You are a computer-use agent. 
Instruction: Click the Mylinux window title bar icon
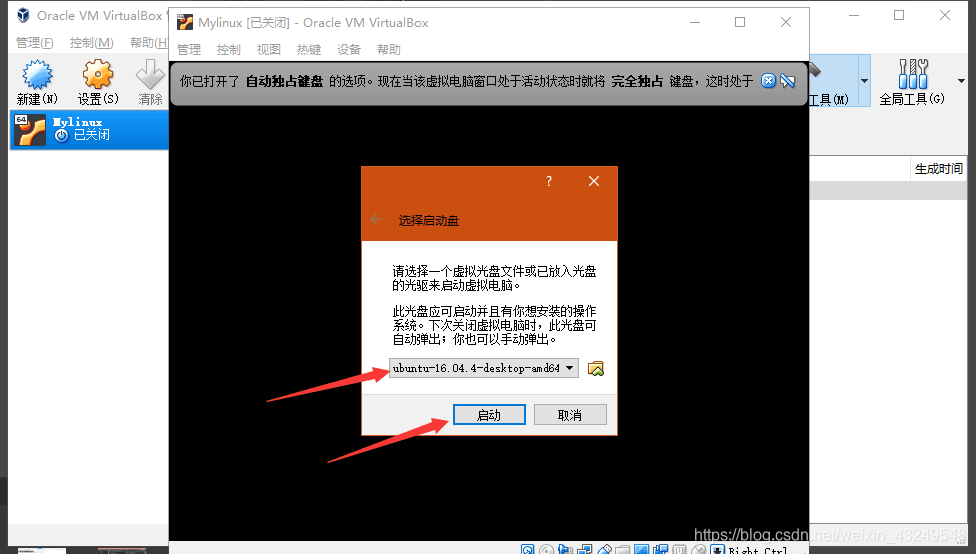[x=185, y=22]
